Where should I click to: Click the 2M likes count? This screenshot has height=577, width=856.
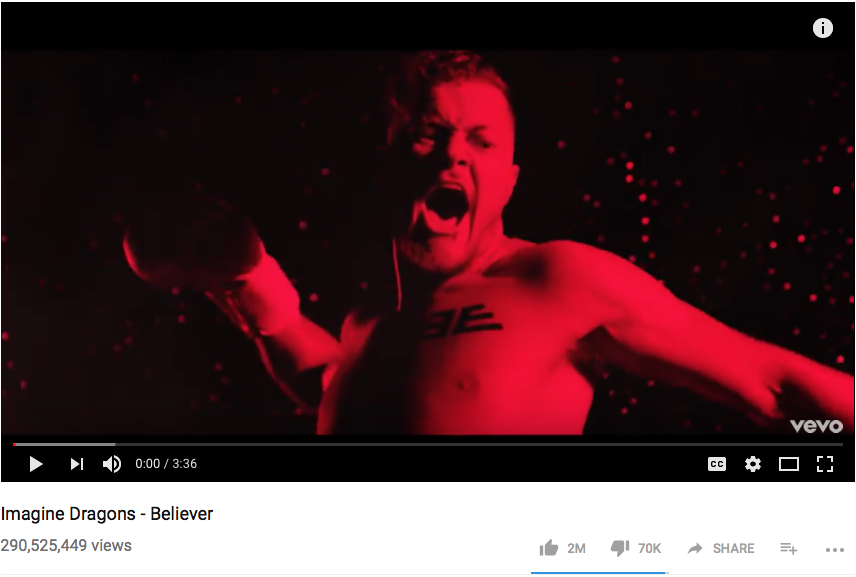(x=576, y=548)
